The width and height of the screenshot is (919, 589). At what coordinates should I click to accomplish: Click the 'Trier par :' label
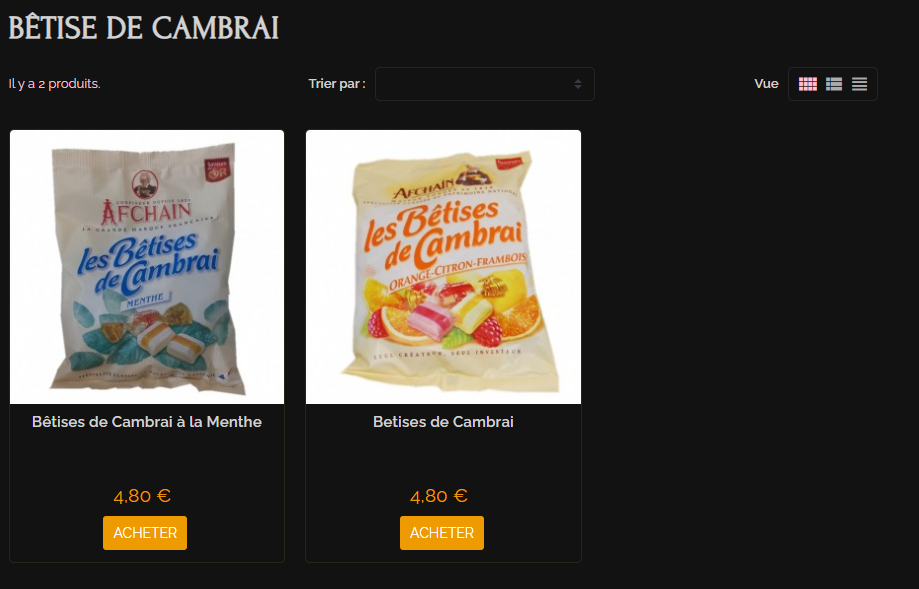[337, 84]
